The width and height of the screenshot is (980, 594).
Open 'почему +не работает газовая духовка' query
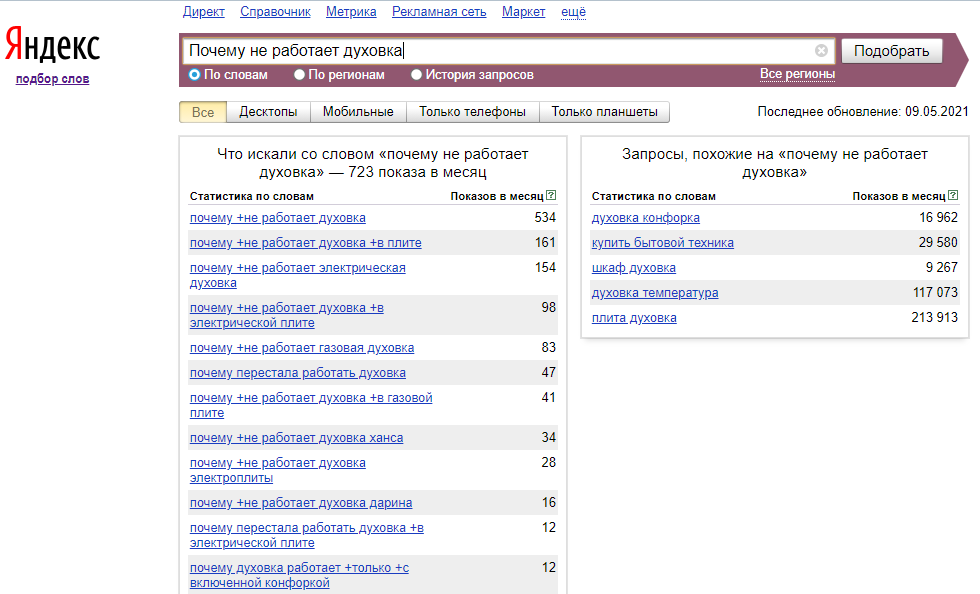[301, 348]
